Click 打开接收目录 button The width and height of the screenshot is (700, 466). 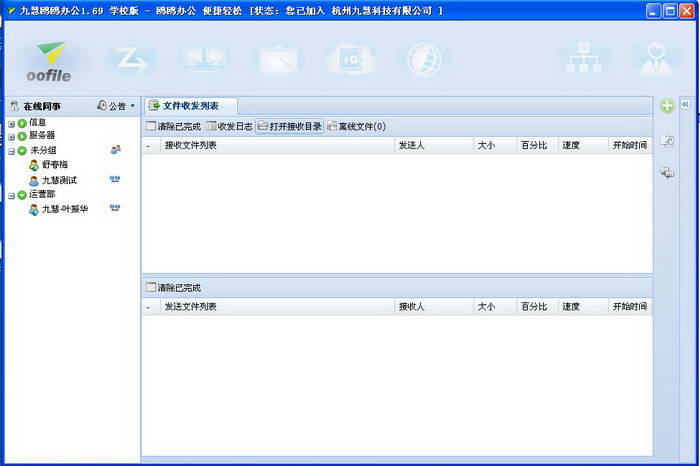click(x=289, y=127)
